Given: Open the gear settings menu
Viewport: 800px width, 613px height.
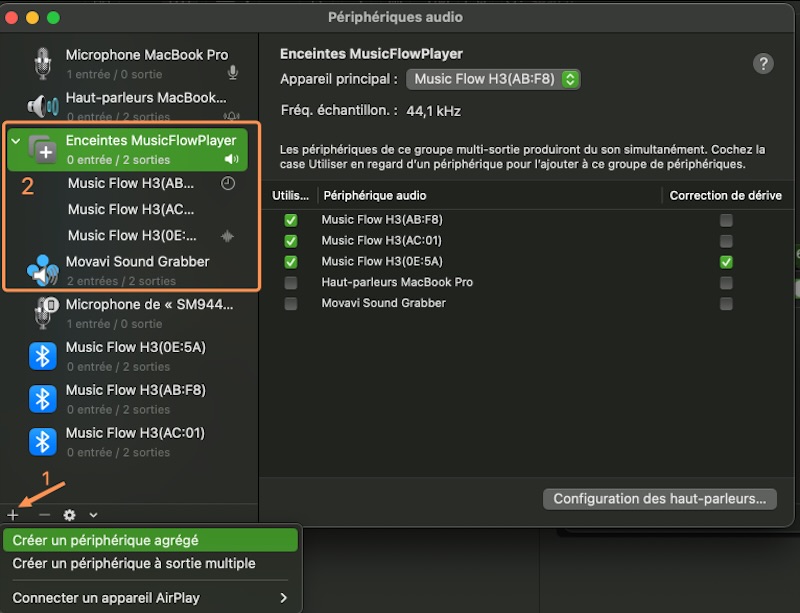Looking at the screenshot, I should (70, 515).
